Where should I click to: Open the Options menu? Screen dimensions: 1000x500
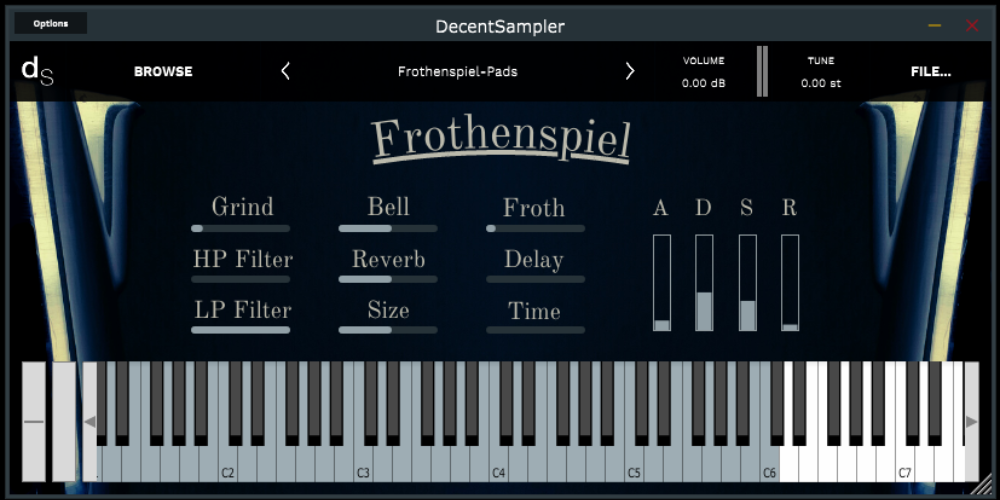click(51, 24)
